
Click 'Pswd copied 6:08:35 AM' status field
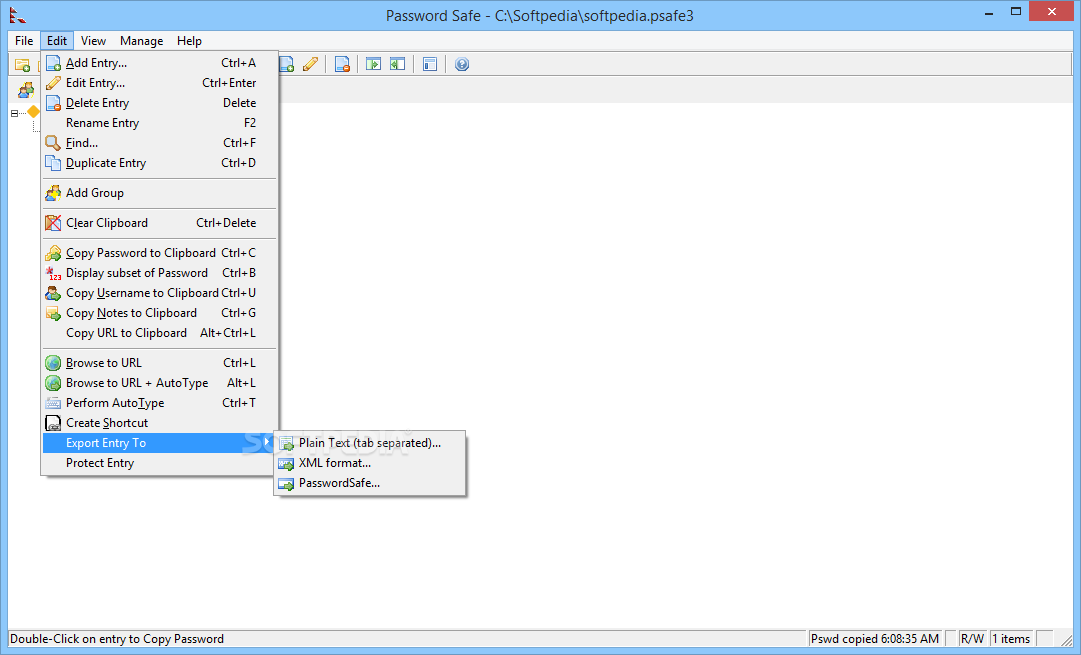[x=874, y=638]
